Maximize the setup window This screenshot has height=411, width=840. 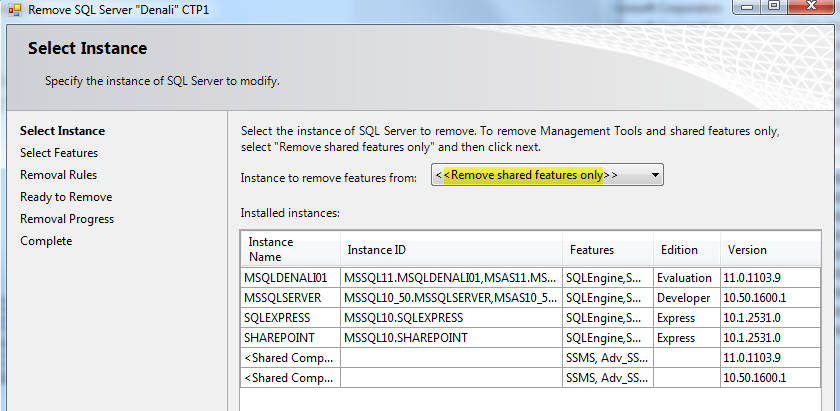pos(774,6)
